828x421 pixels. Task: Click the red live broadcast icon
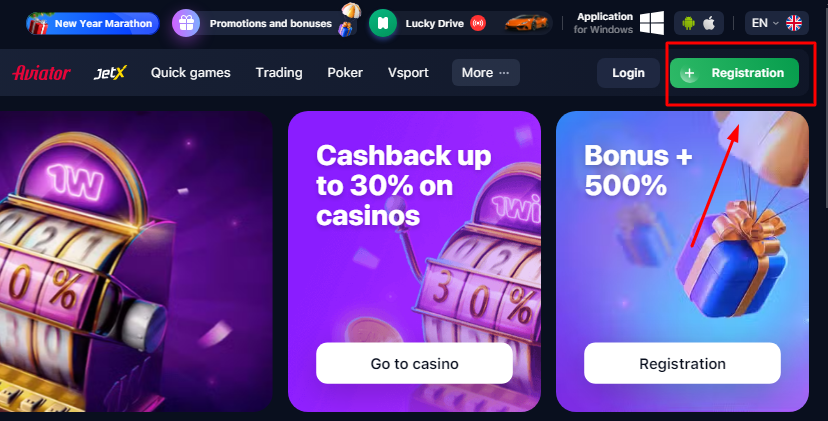(x=478, y=23)
